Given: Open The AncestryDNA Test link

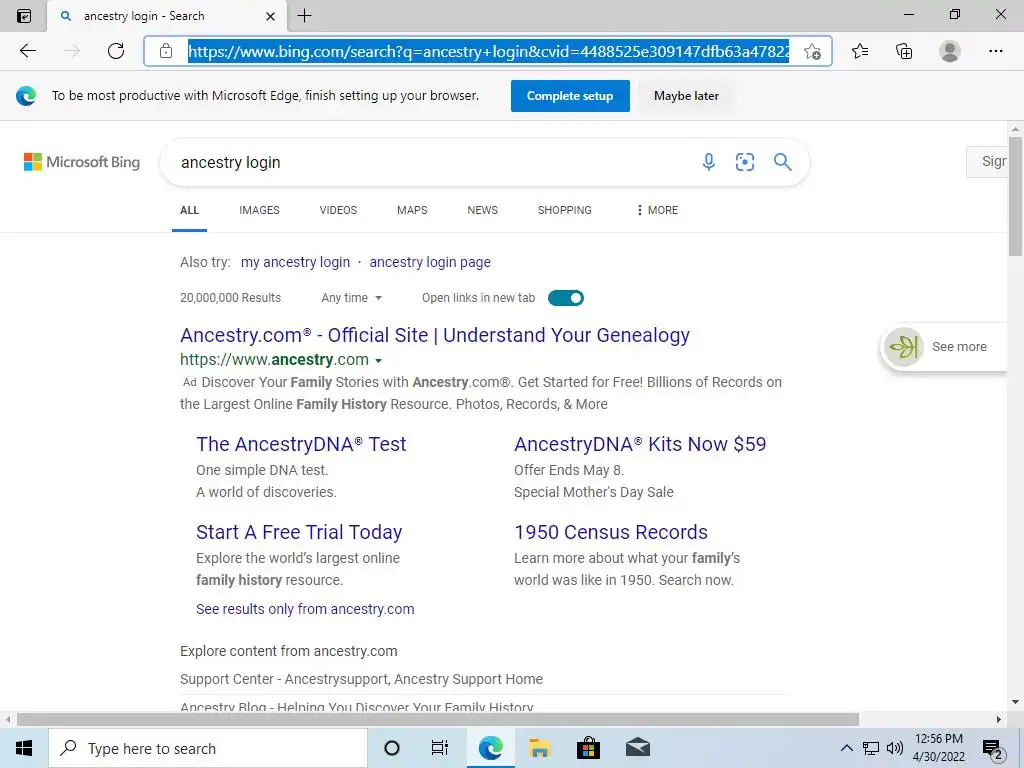Looking at the screenshot, I should pyautogui.click(x=301, y=444).
